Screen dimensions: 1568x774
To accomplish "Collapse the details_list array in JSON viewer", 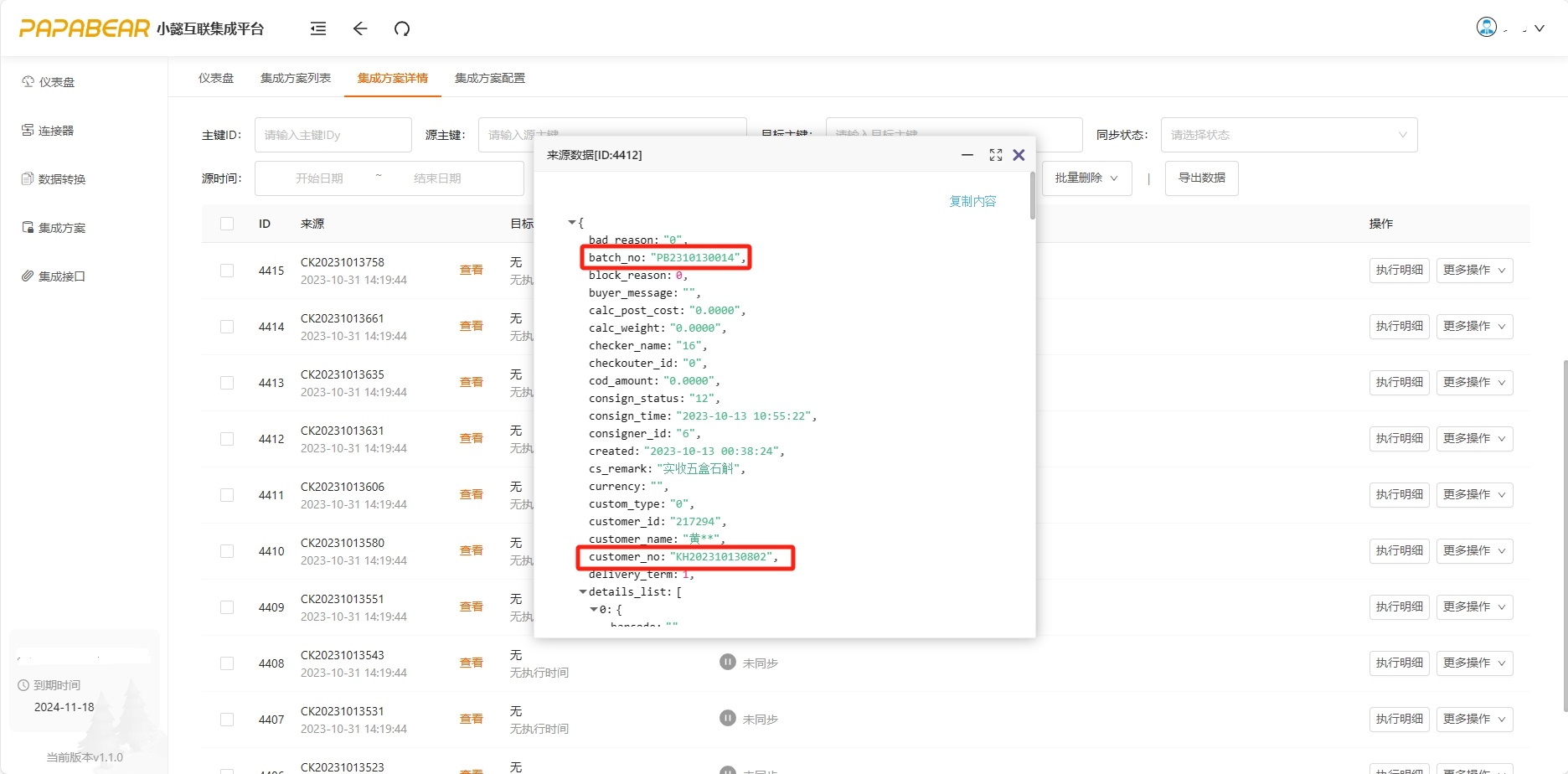I will click(x=583, y=592).
